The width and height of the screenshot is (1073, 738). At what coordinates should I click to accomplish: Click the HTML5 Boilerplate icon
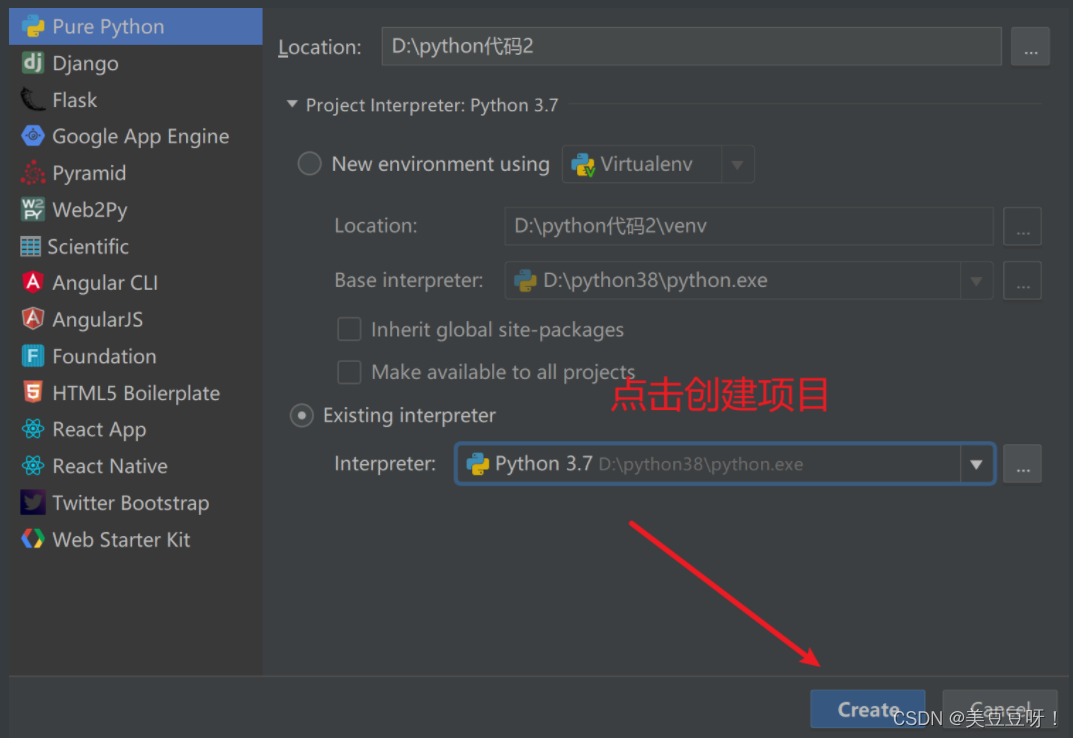[33, 392]
